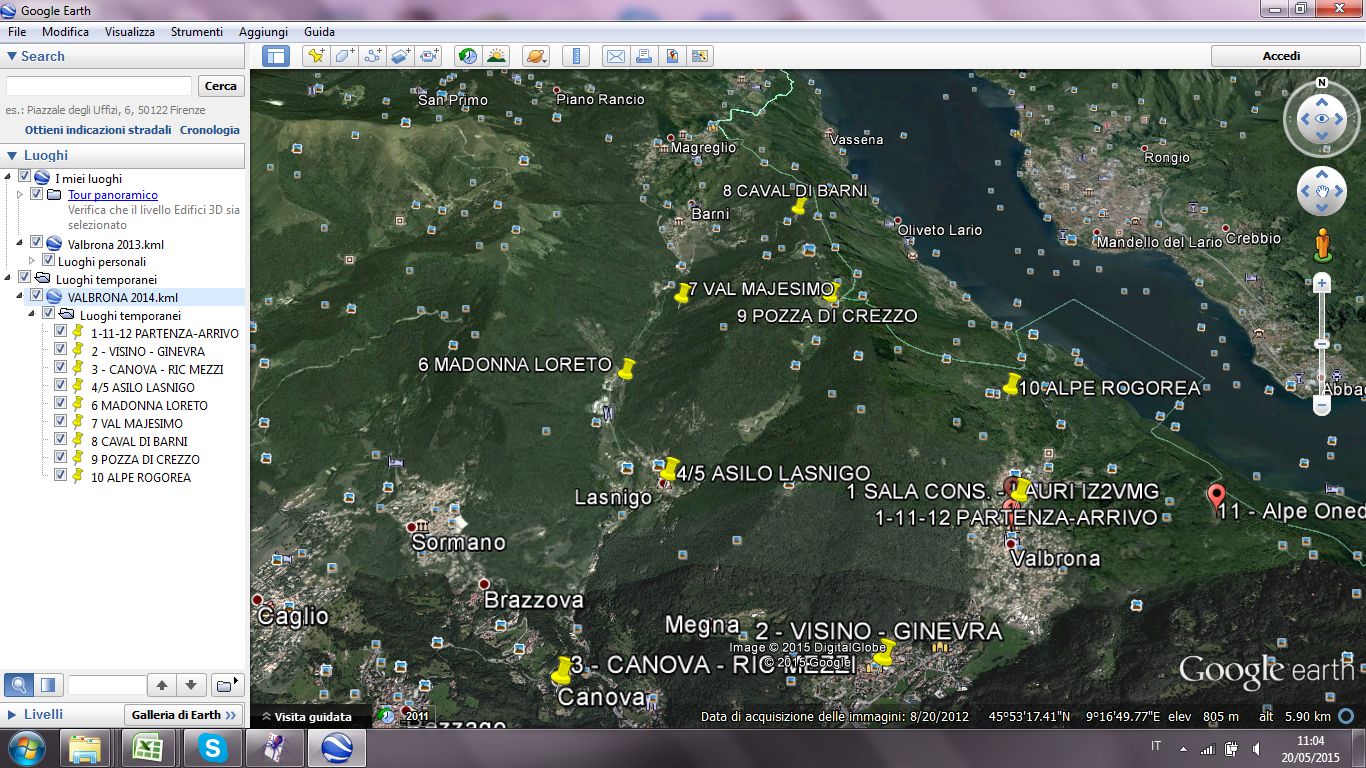Select the Add Path tool

tap(373, 56)
